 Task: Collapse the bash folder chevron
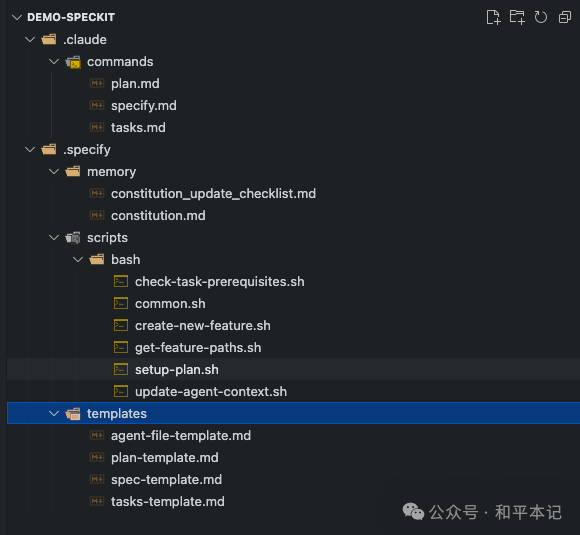pos(78,259)
